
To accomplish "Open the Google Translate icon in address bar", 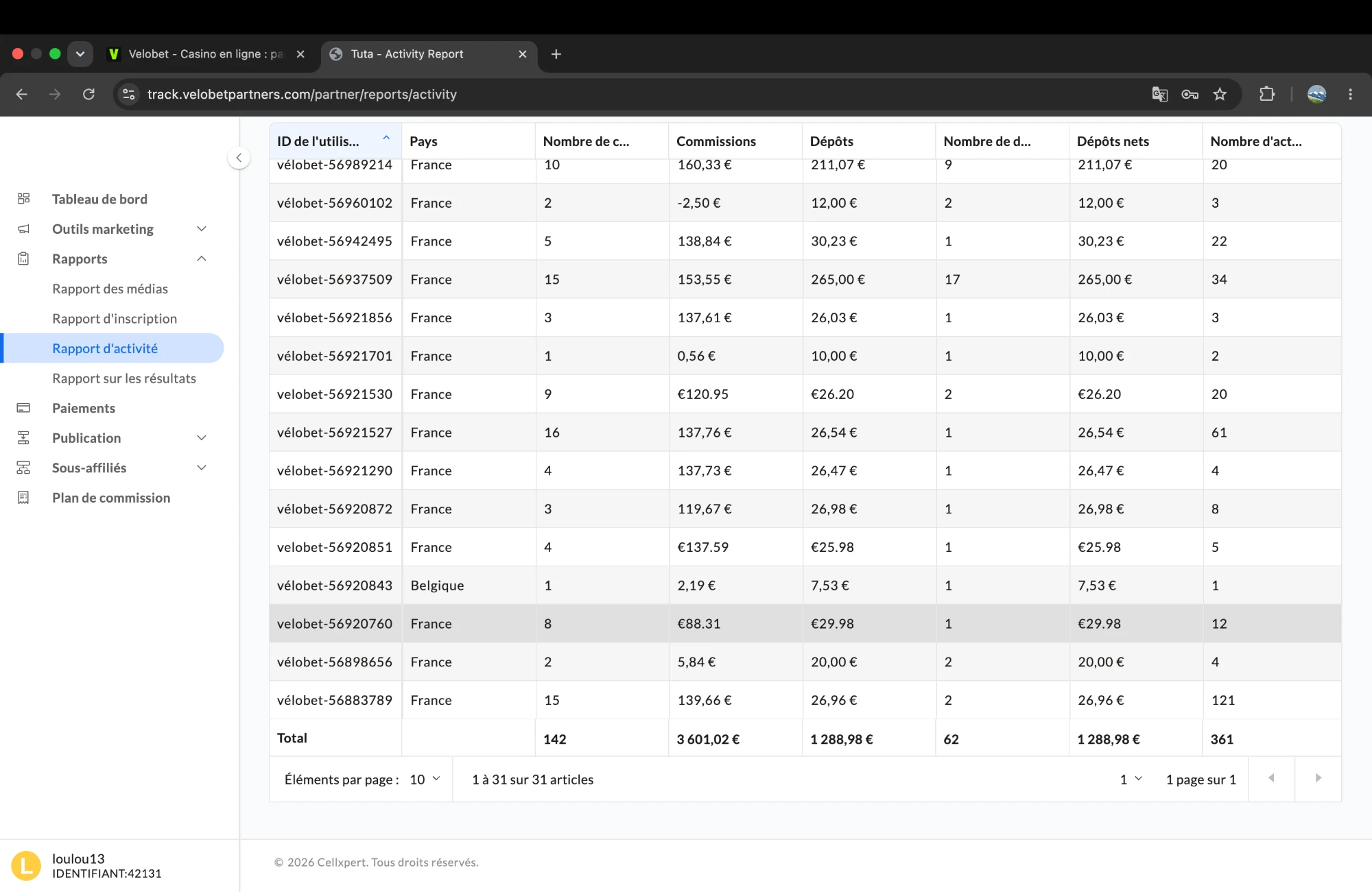I will 1159,94.
